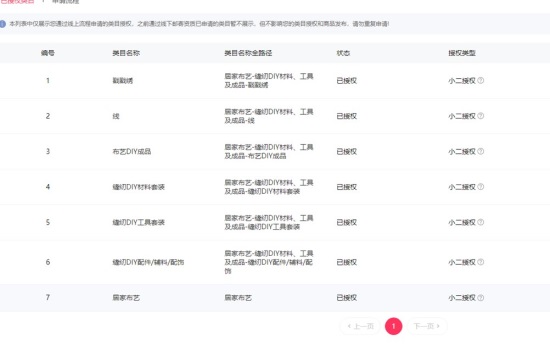Image resolution: width=550 pixels, height=362 pixels.
Task: Click help icon beside 小二授权 in row 1
Action: (x=481, y=80)
